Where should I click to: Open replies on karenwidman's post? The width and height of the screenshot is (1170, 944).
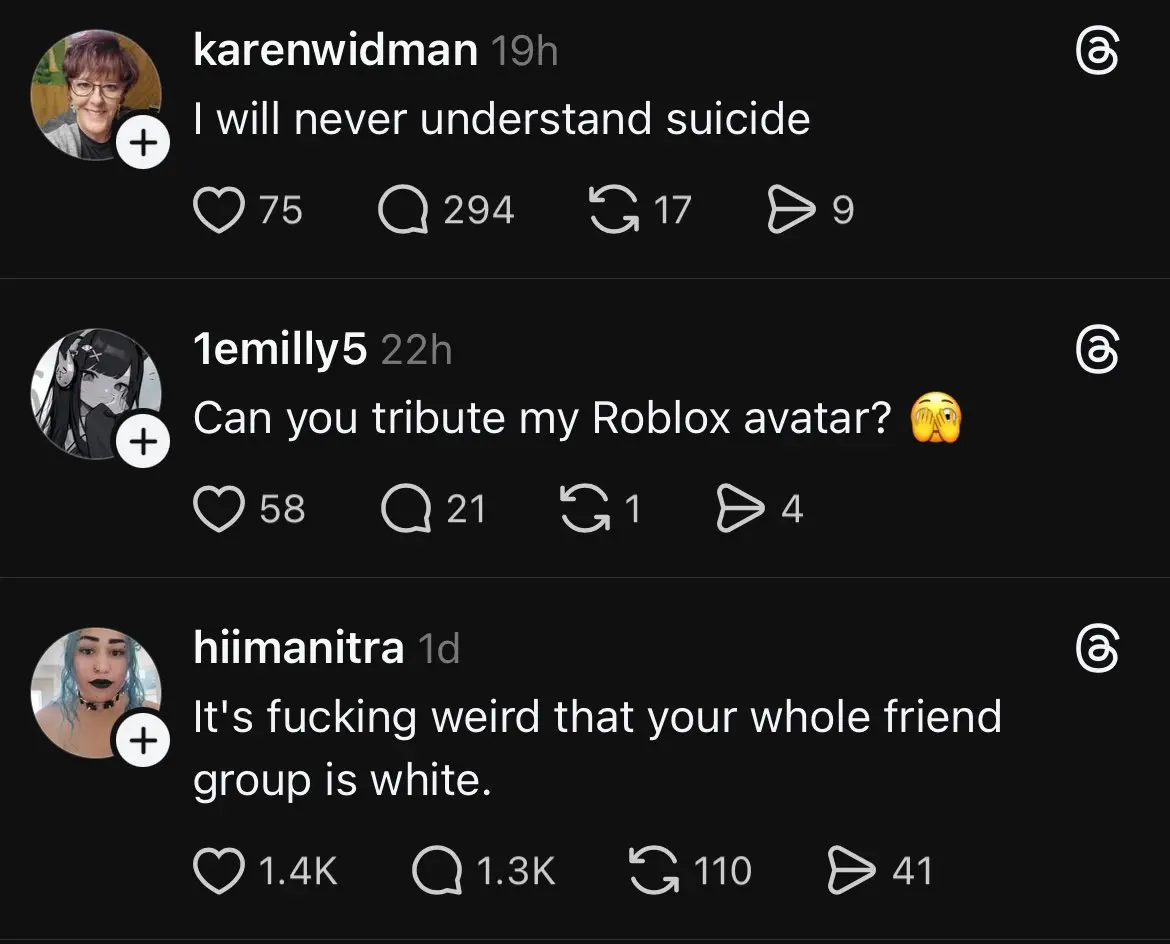403,210
